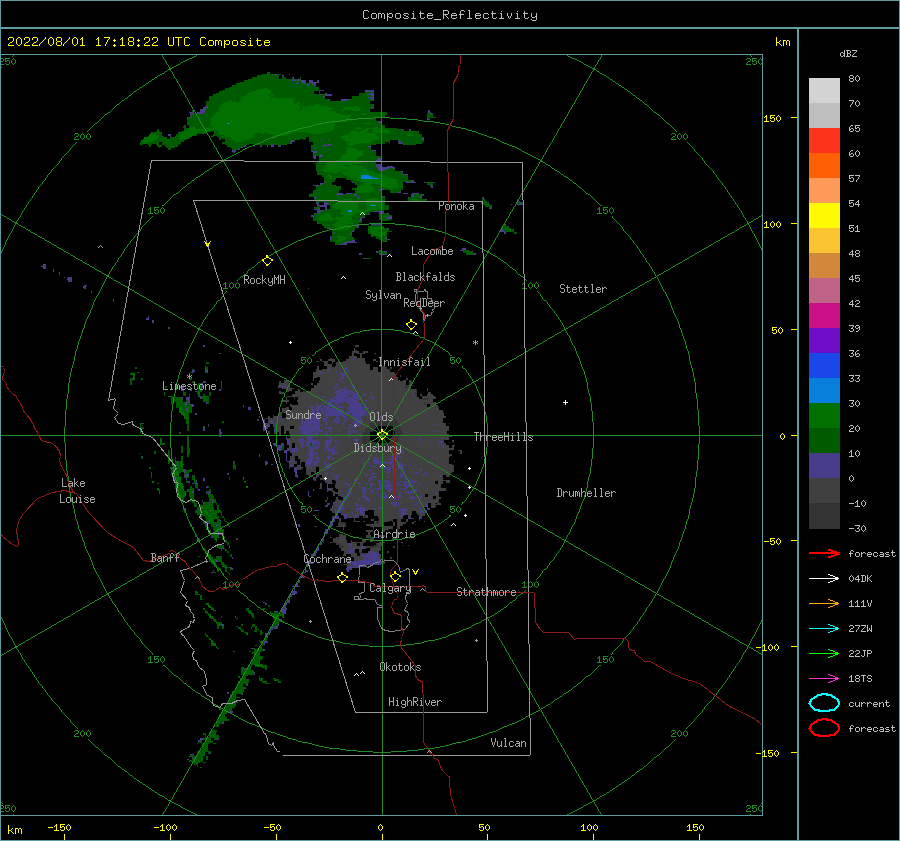Viewport: 900px width, 841px height.
Task: Click the Blackfalds label
Action: click(425, 277)
